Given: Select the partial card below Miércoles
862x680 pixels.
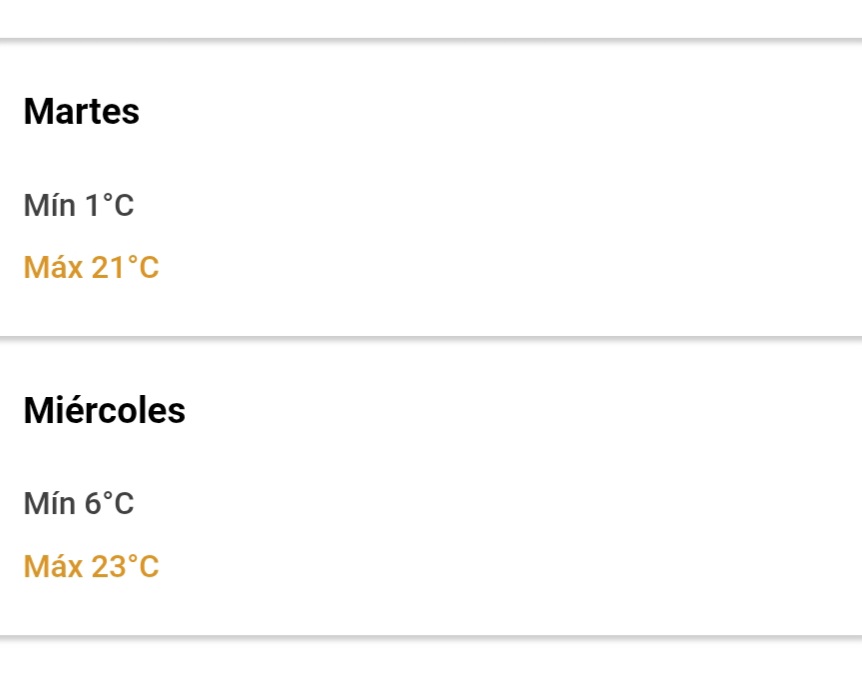Looking at the screenshot, I should [x=431, y=660].
